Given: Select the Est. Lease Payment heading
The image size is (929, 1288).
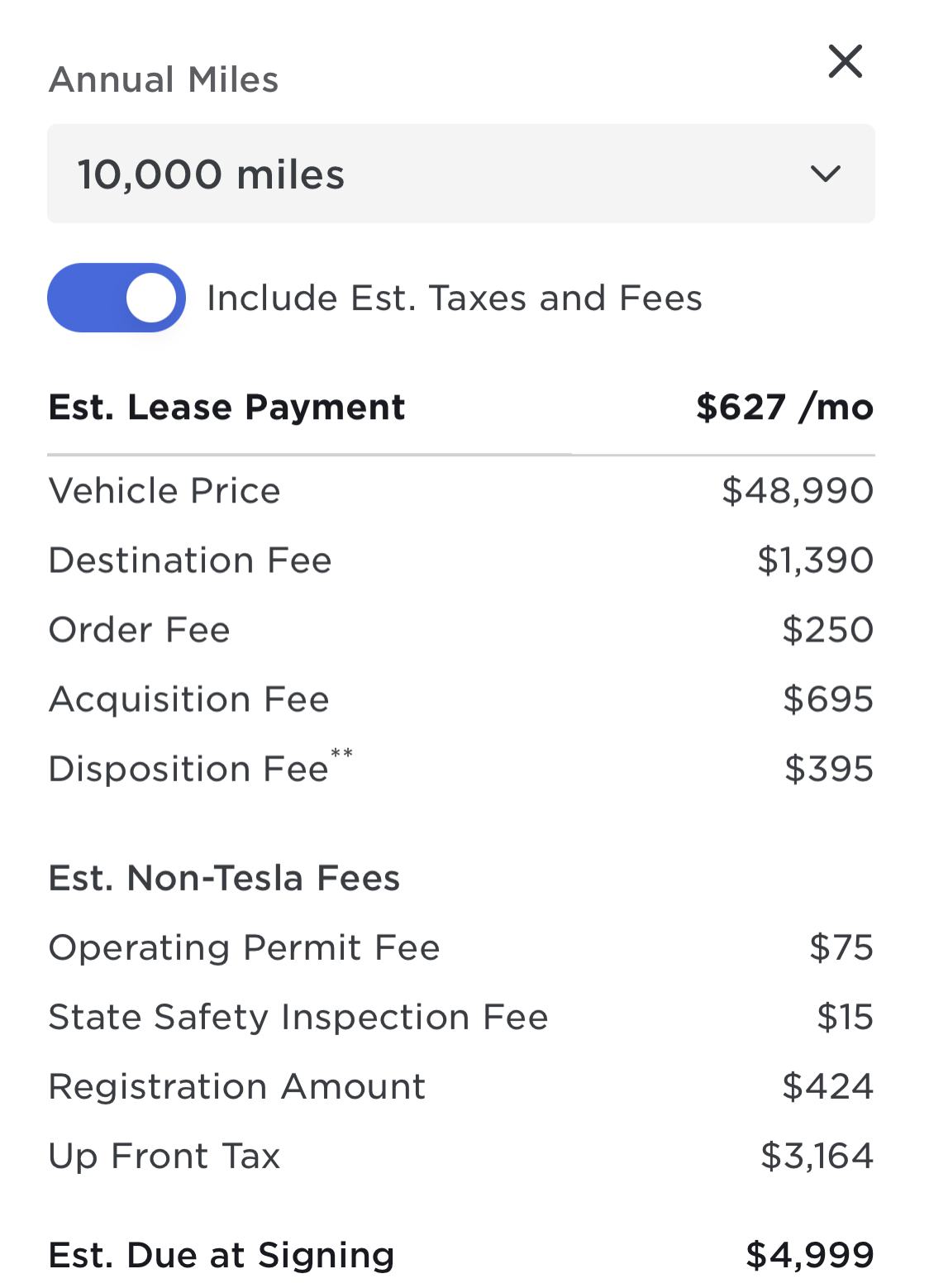Looking at the screenshot, I should 226,407.
